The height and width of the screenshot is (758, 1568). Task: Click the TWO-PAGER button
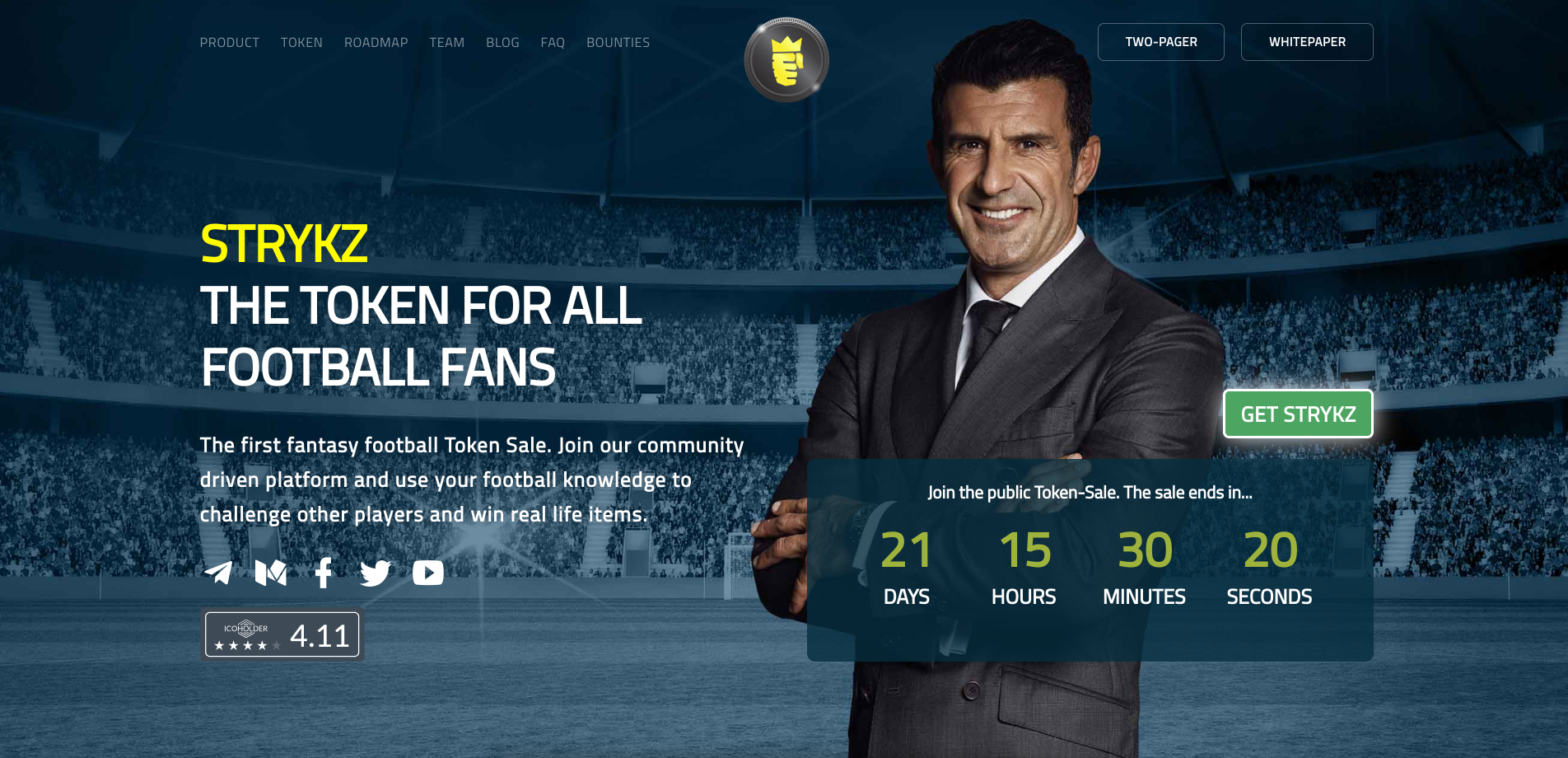click(x=1161, y=42)
